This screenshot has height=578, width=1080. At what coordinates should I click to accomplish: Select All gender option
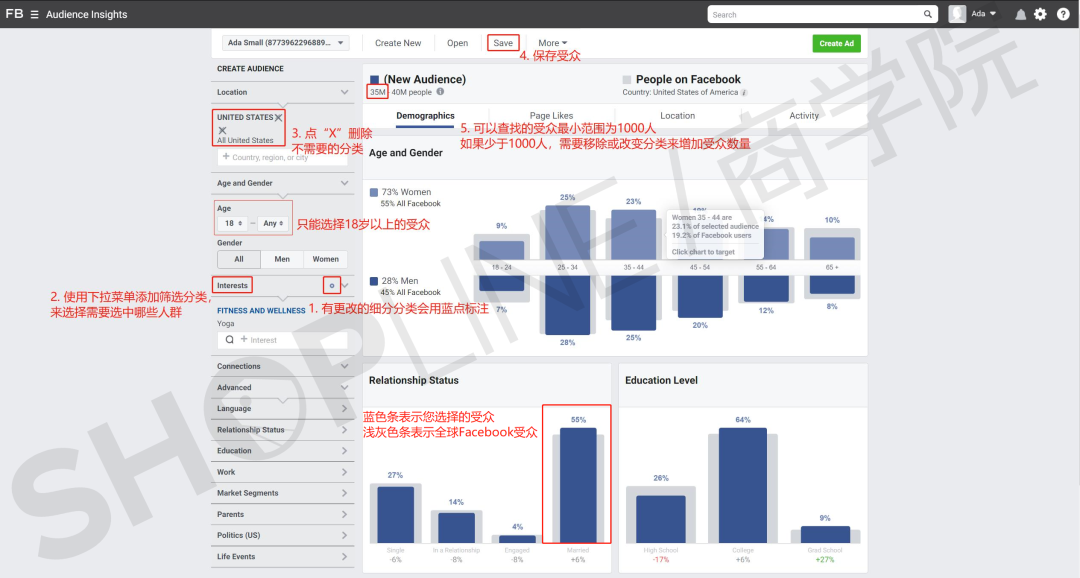(239, 259)
